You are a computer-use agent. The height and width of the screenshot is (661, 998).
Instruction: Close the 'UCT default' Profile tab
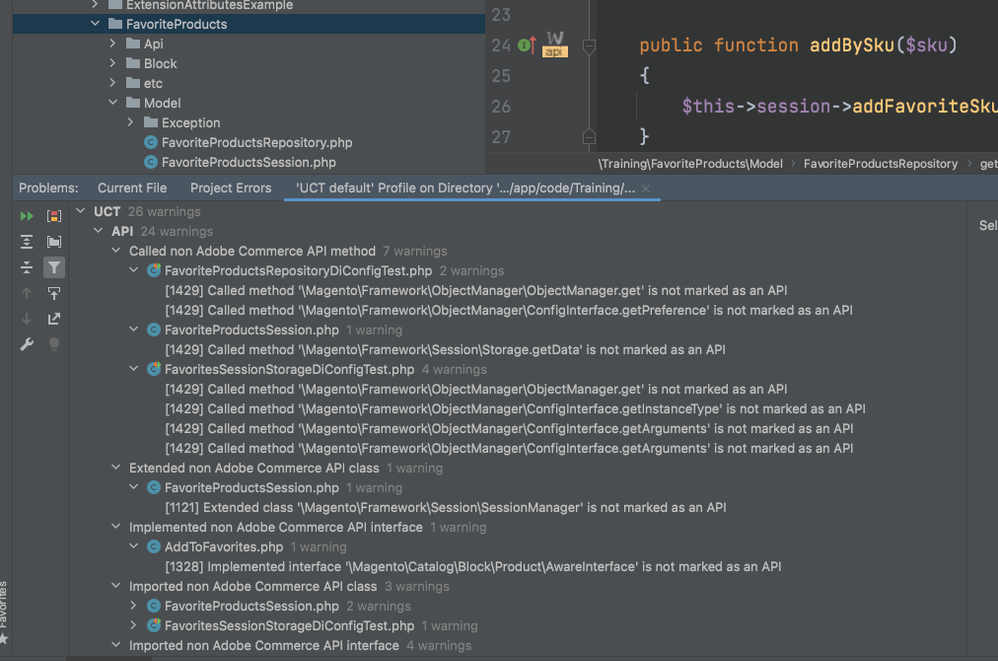click(x=646, y=188)
